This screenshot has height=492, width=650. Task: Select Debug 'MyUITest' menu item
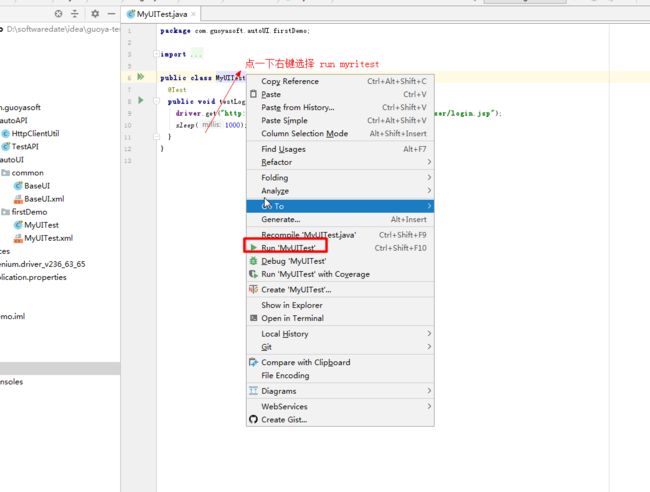(340, 261)
